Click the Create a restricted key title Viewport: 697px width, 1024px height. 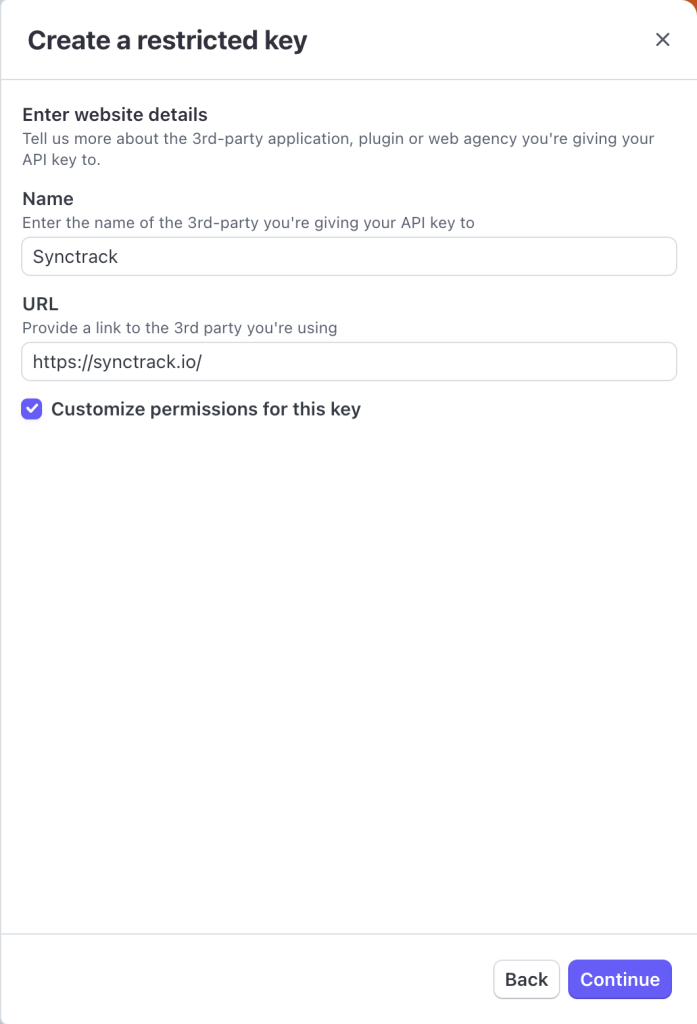(x=167, y=40)
